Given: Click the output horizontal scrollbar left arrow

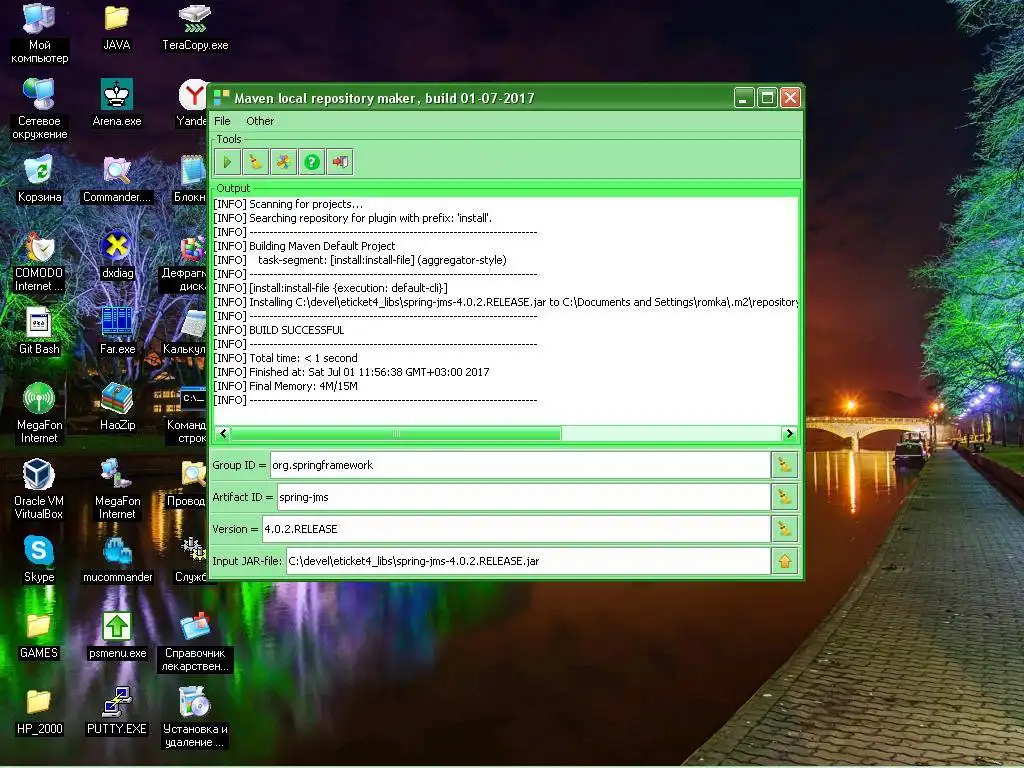Looking at the screenshot, I should (222, 434).
